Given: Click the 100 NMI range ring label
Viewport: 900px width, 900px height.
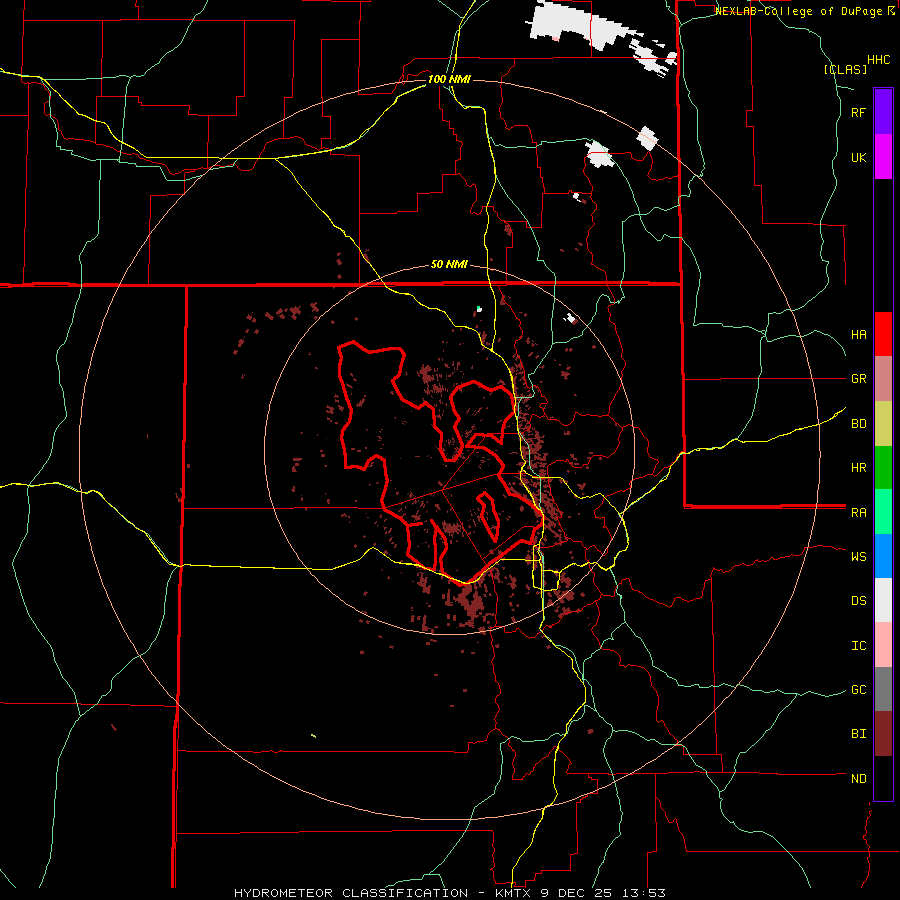Looking at the screenshot, I should [449, 79].
